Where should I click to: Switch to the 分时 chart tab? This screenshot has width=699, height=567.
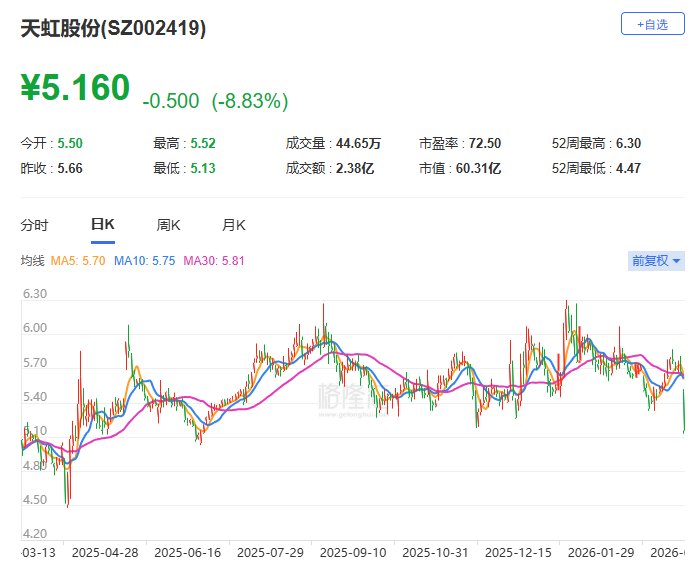point(34,225)
